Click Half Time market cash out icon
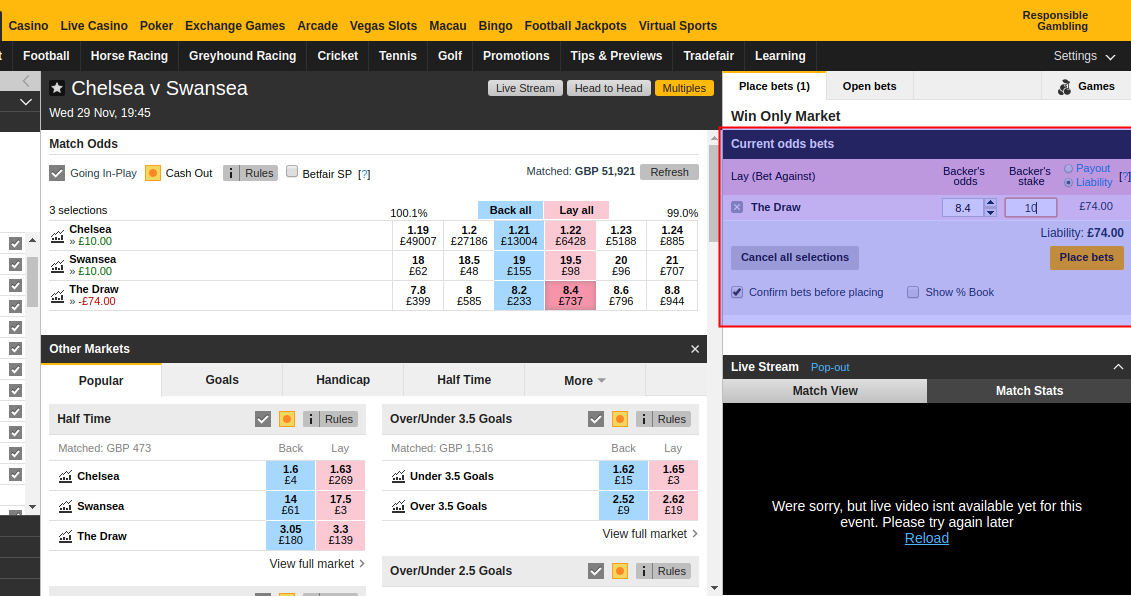Viewport: 1131px width, 596px height. click(x=287, y=419)
